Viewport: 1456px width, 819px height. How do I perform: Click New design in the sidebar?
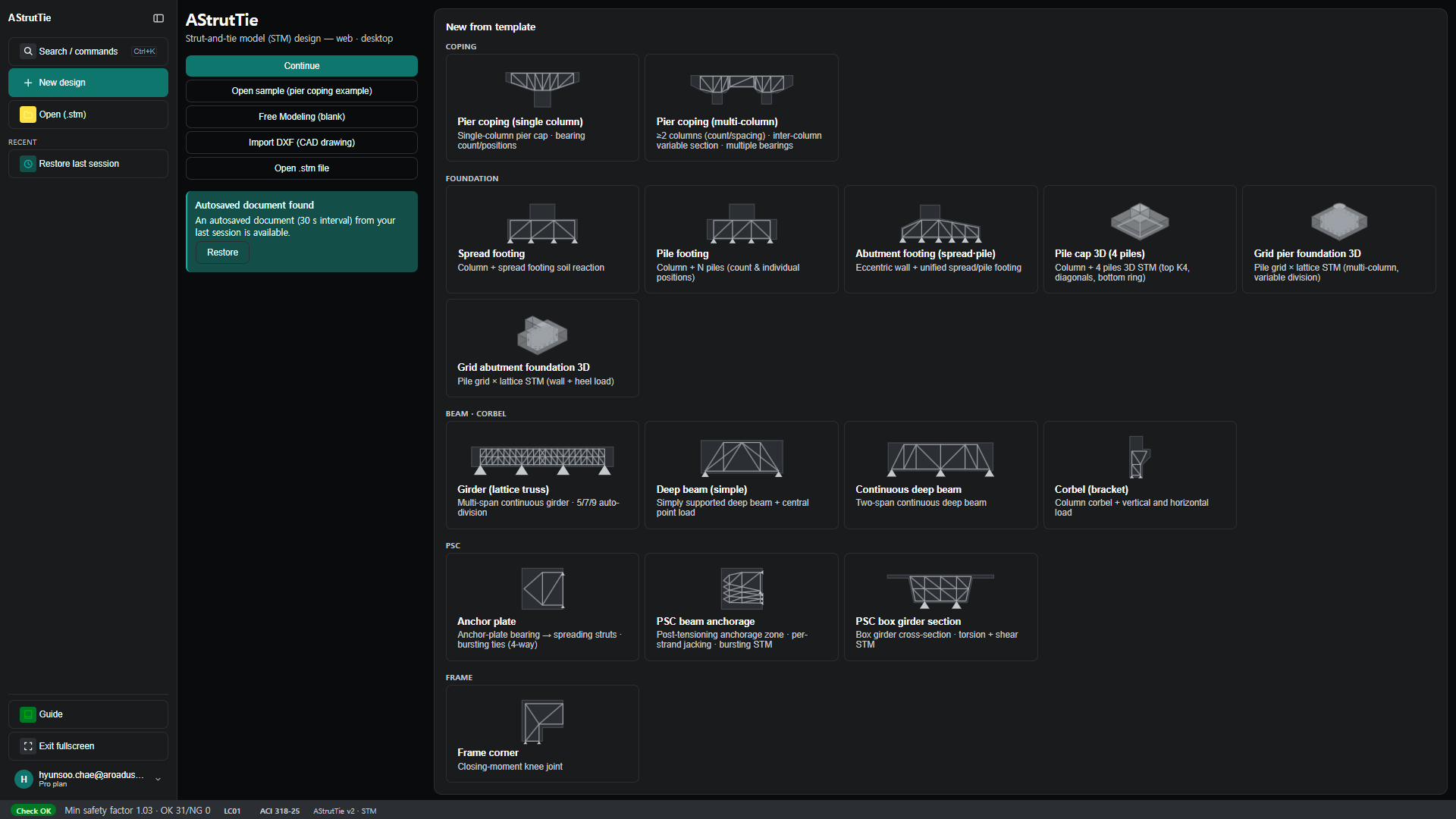(88, 83)
